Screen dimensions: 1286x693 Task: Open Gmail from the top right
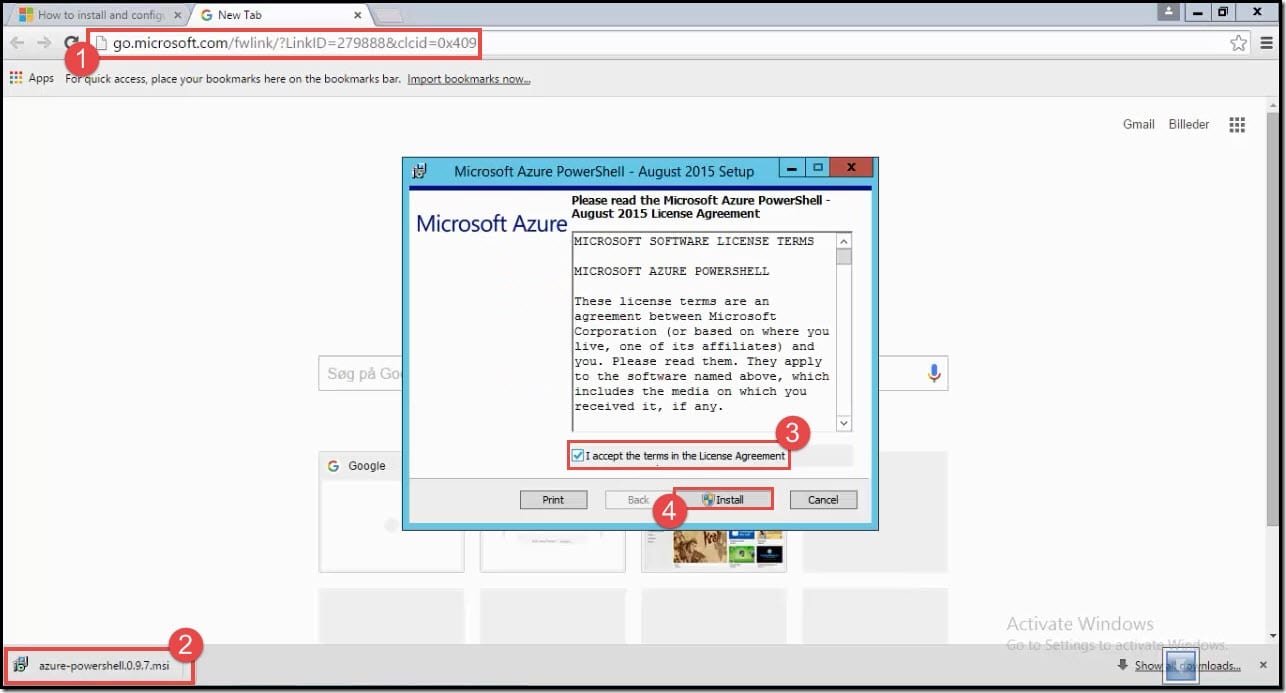(x=1138, y=124)
